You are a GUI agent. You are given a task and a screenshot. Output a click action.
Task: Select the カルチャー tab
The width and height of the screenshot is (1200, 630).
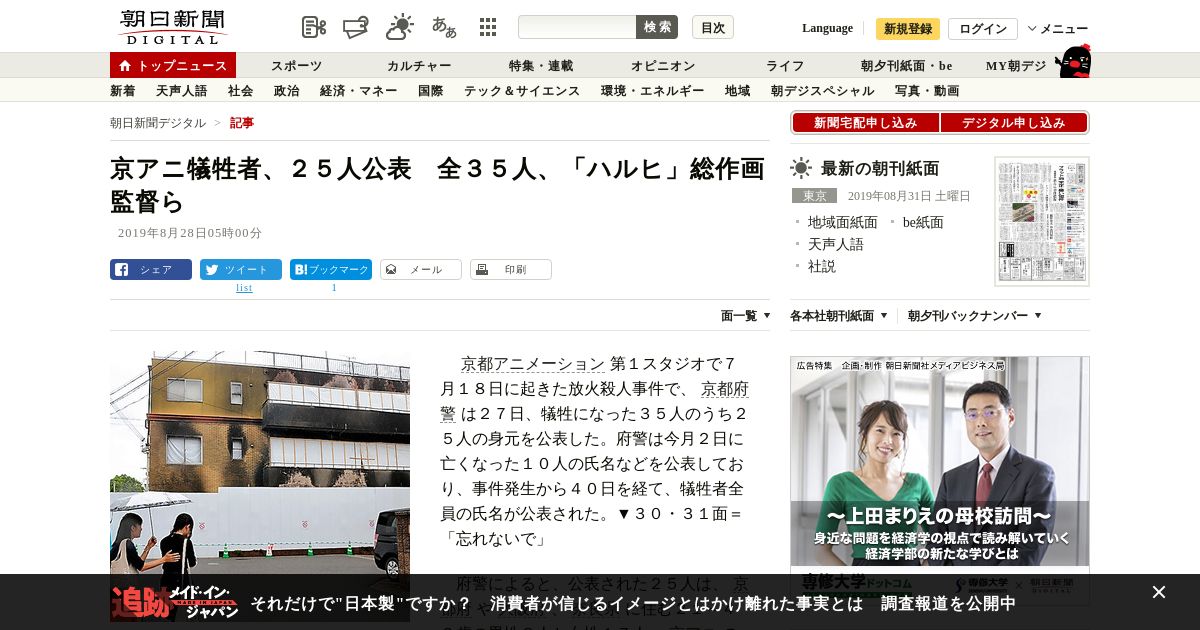click(419, 66)
